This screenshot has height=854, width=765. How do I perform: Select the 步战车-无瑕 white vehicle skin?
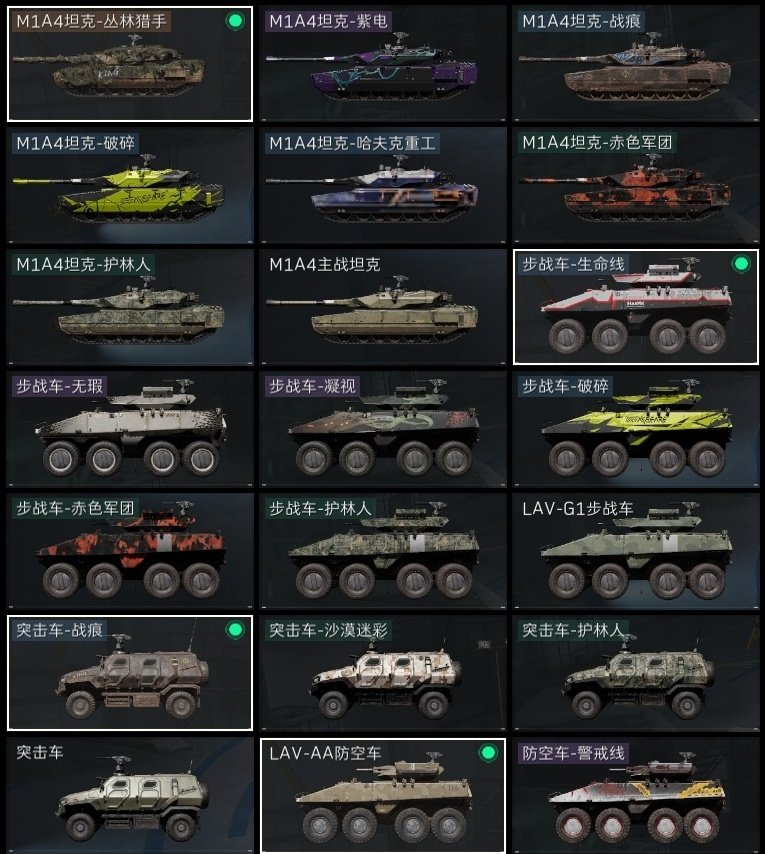point(130,429)
